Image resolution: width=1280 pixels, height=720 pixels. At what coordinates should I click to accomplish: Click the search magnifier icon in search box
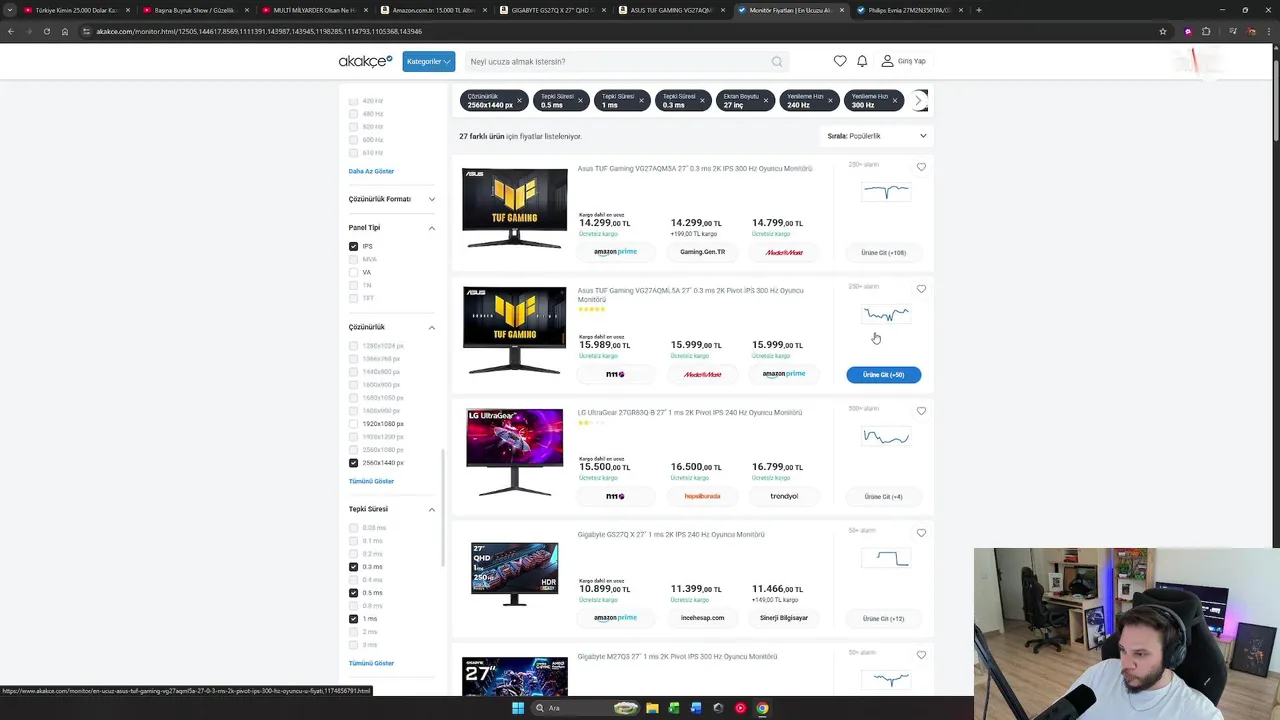pyautogui.click(x=777, y=62)
